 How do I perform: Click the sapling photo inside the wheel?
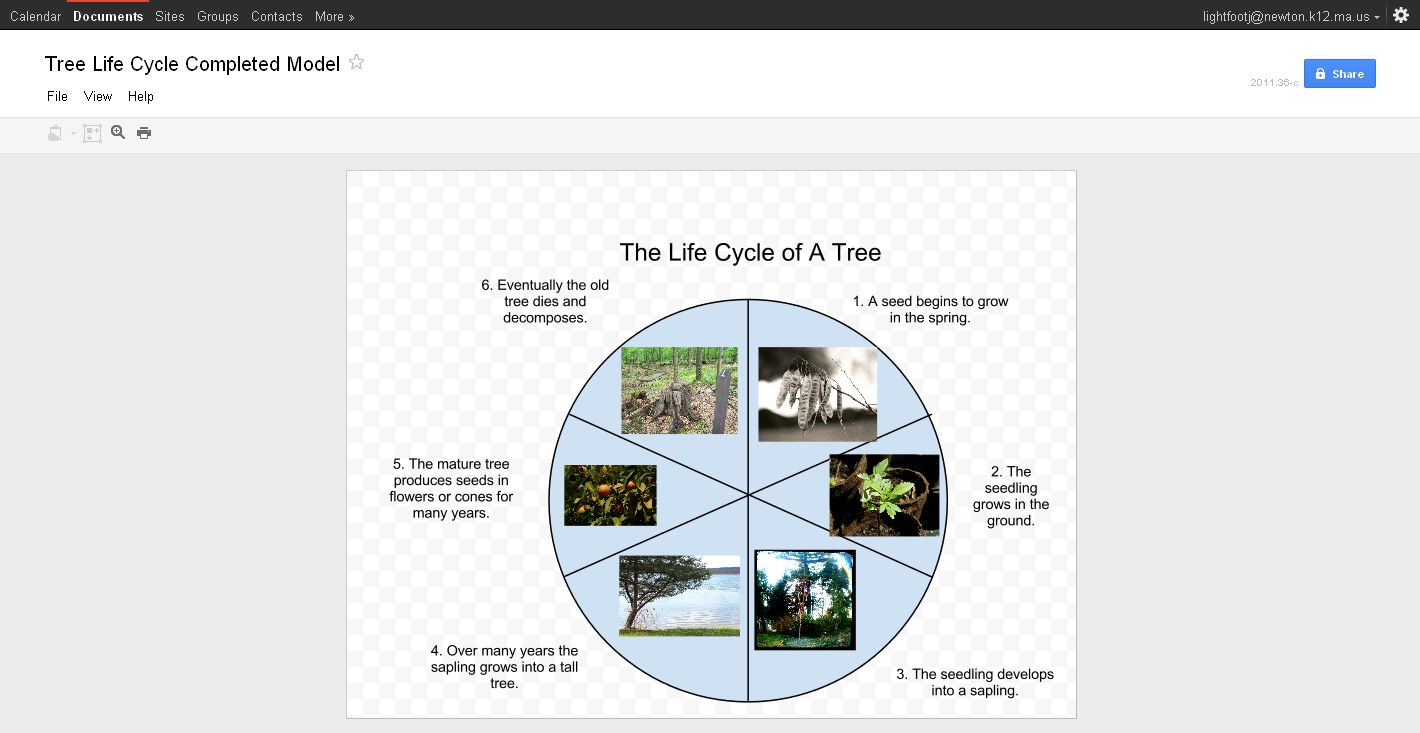click(804, 598)
